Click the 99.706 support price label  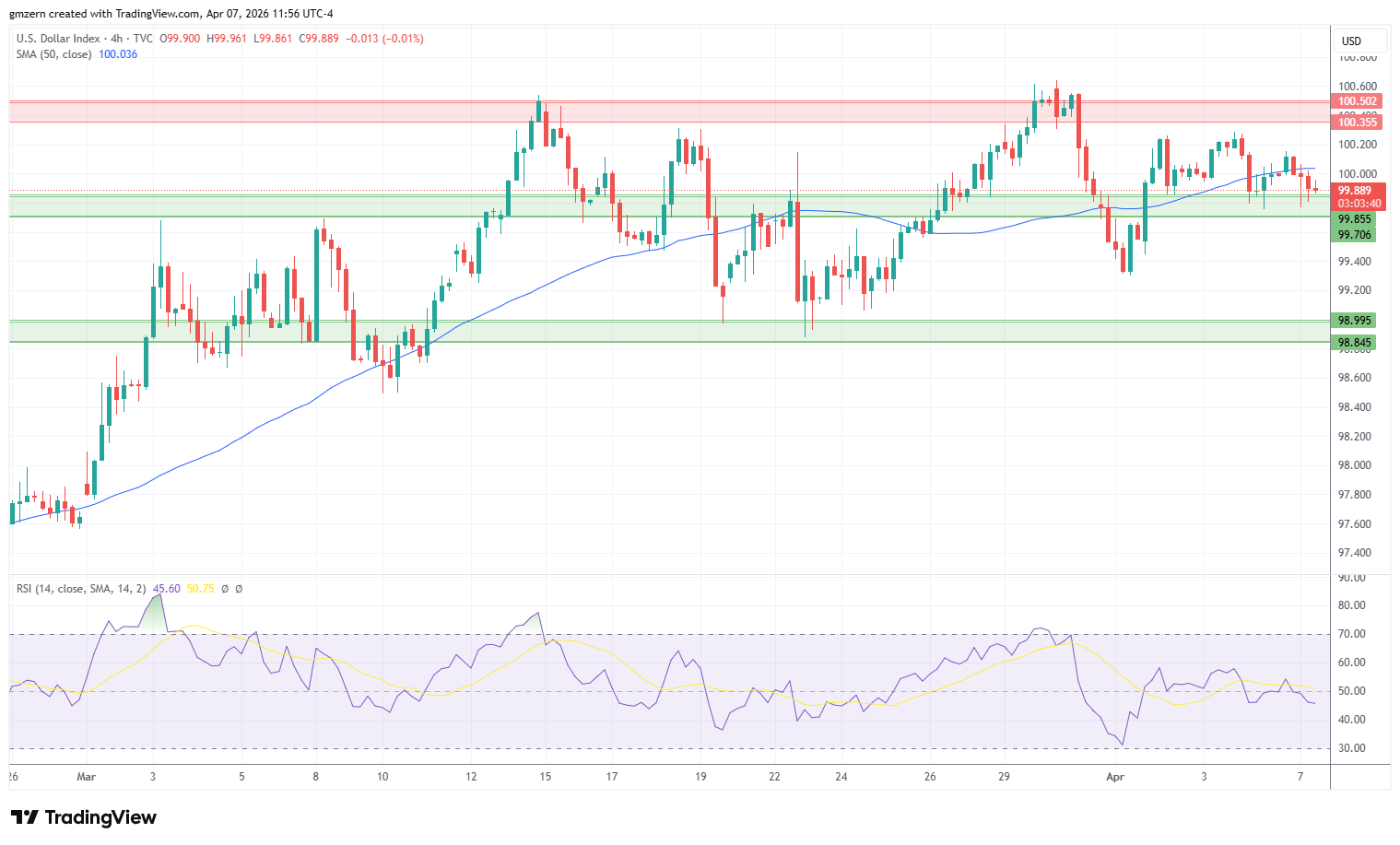[1355, 235]
